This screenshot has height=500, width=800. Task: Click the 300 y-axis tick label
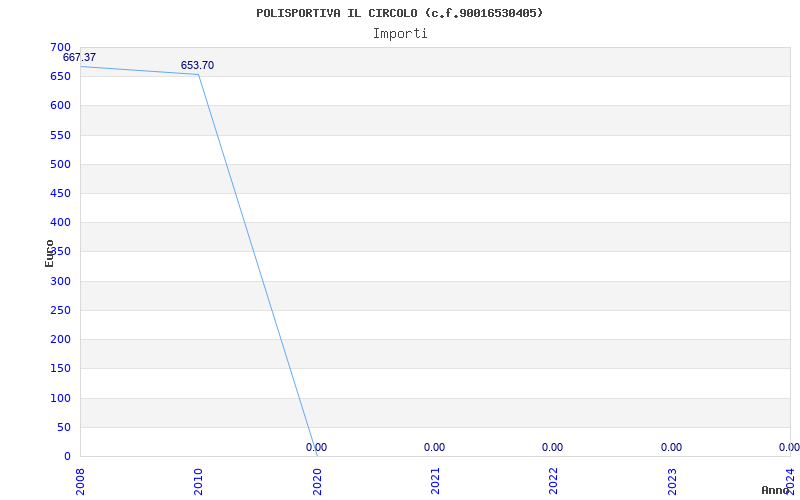click(x=60, y=281)
